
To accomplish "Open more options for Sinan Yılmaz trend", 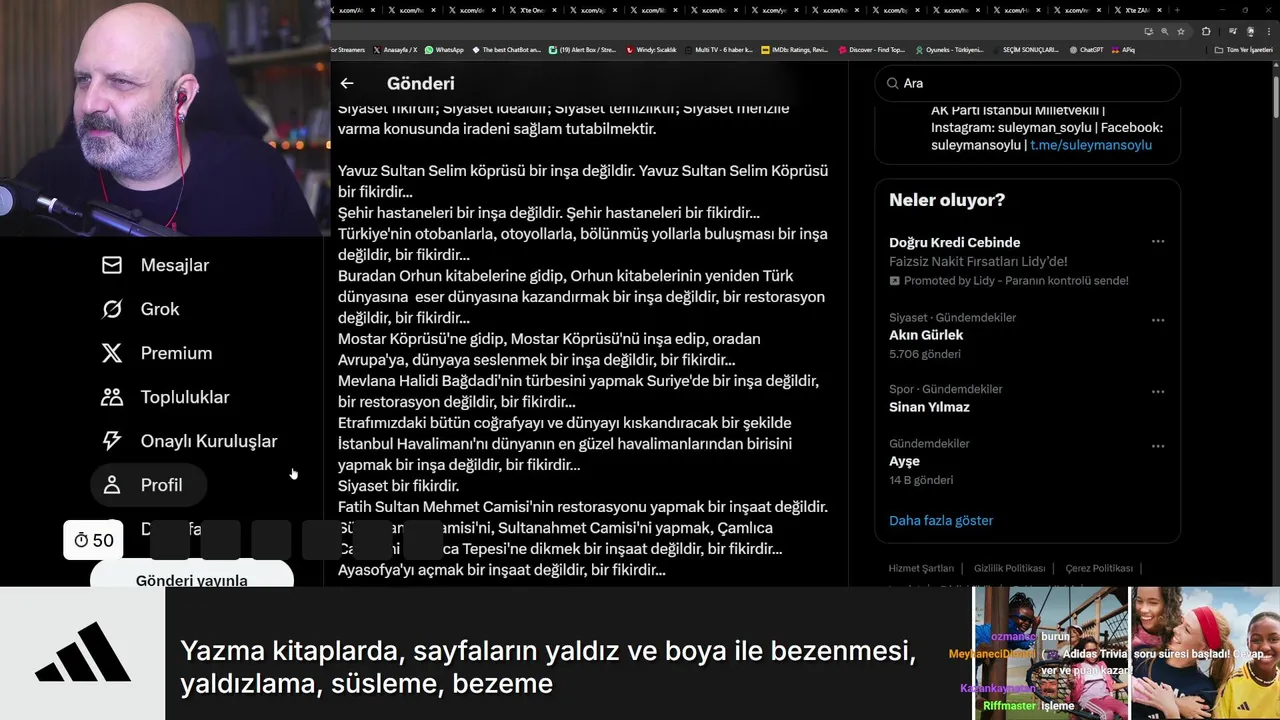I will pos(1157,392).
